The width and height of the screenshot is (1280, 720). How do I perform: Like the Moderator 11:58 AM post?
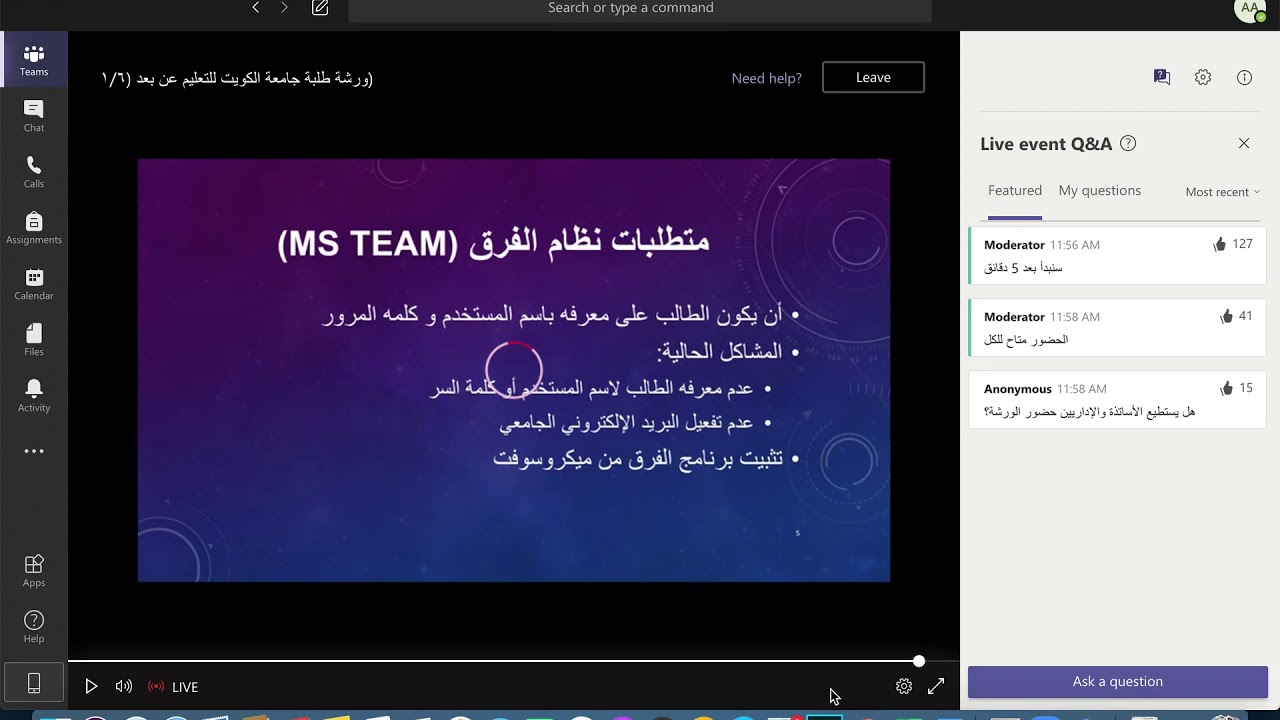[1227, 316]
